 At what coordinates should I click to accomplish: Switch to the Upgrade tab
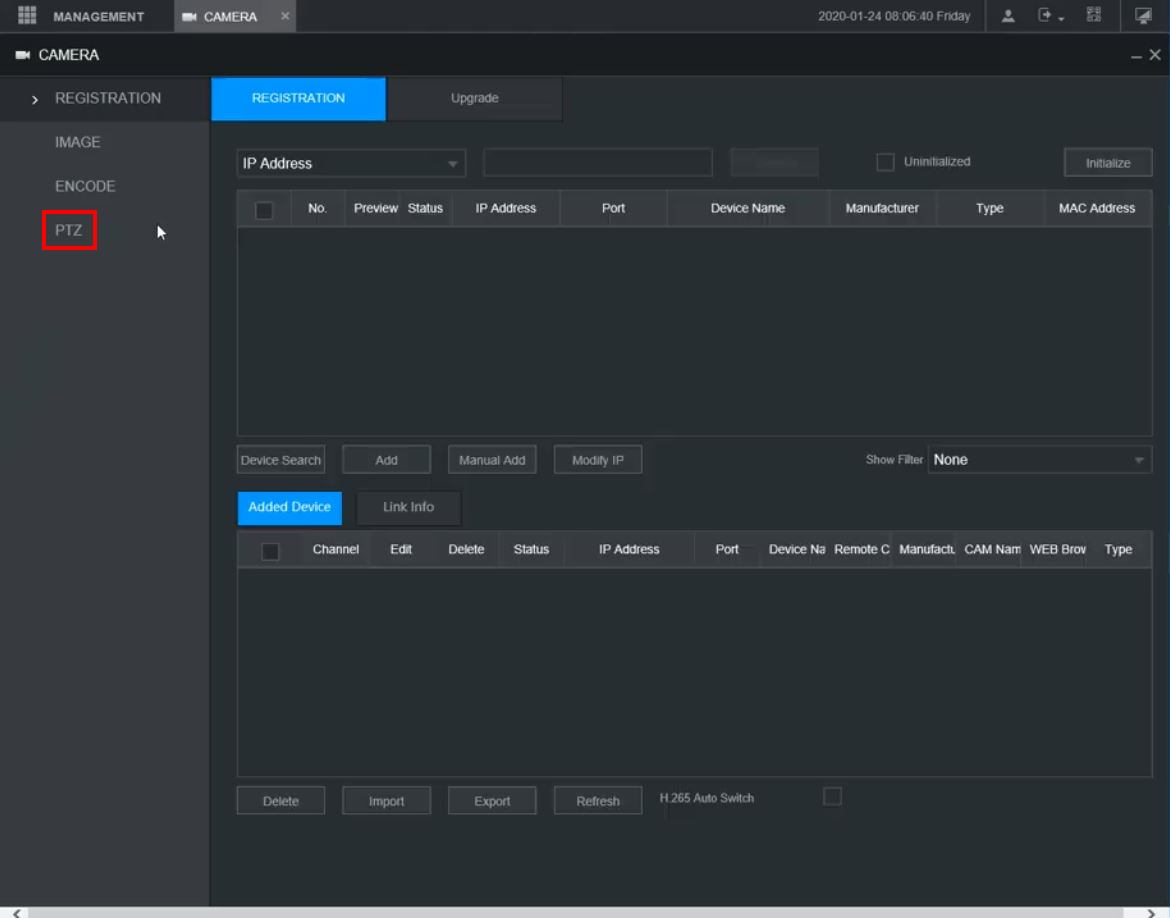pyautogui.click(x=474, y=98)
